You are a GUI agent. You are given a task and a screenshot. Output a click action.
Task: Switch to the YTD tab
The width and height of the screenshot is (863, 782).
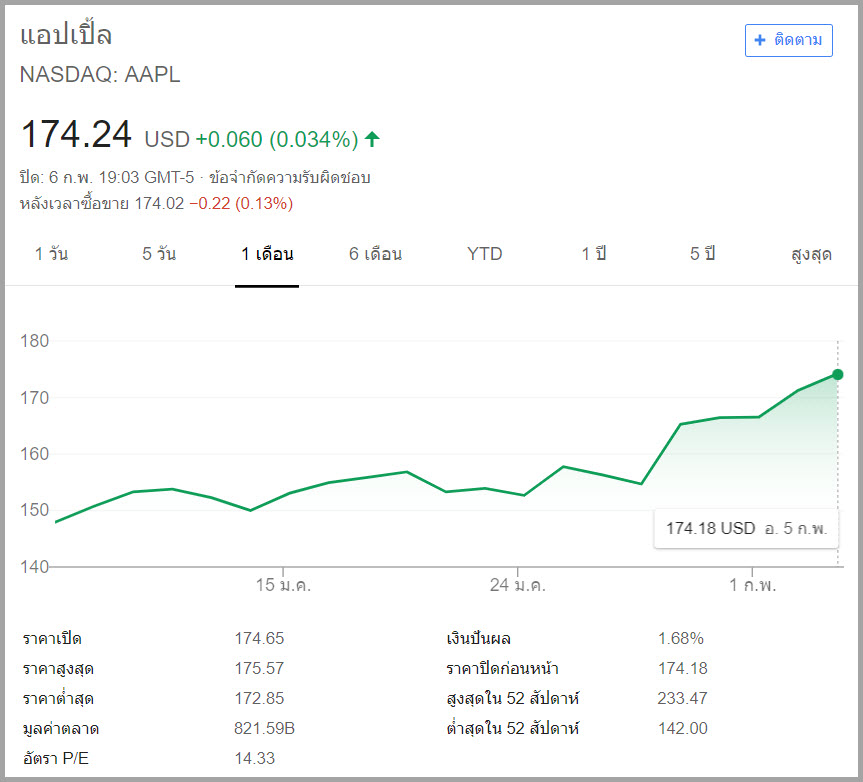click(x=484, y=254)
